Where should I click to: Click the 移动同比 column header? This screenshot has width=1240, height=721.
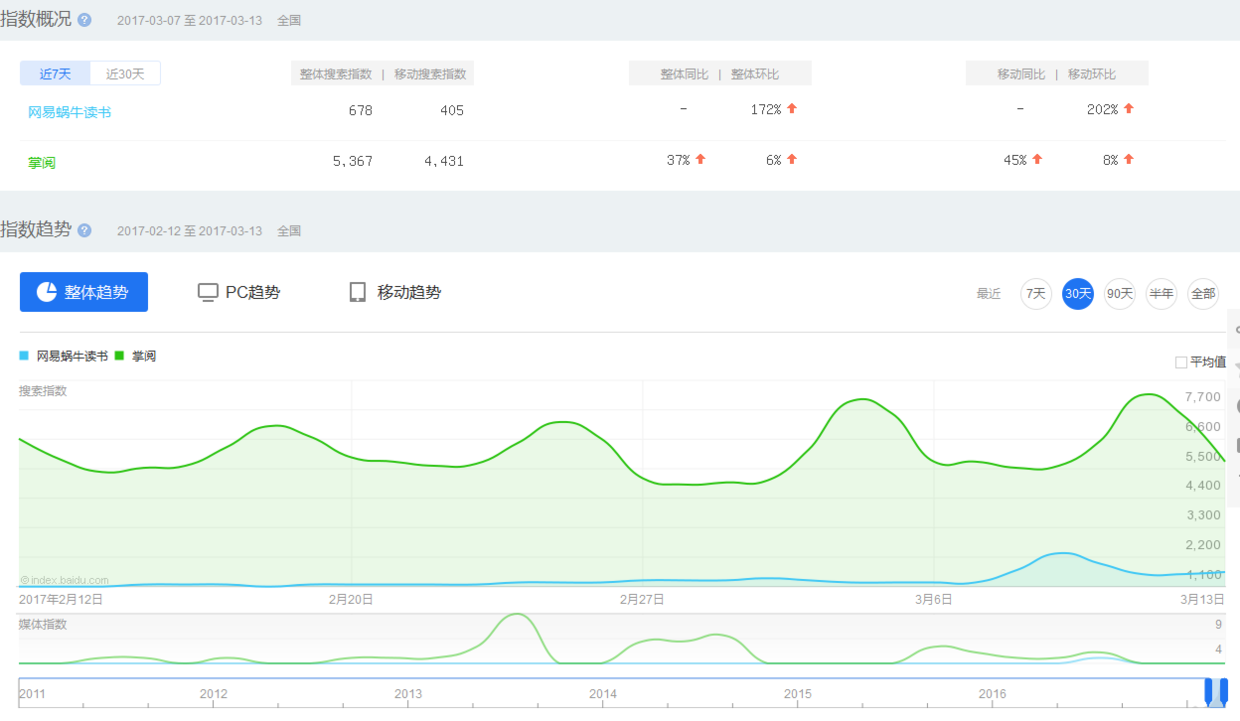coord(1021,74)
